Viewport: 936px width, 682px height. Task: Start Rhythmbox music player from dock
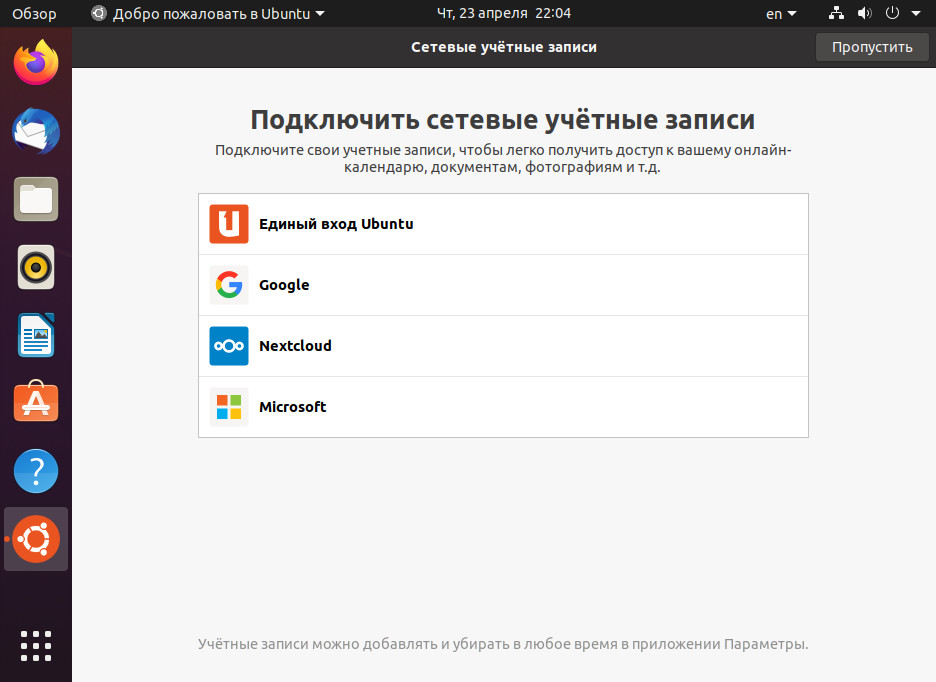(36, 267)
